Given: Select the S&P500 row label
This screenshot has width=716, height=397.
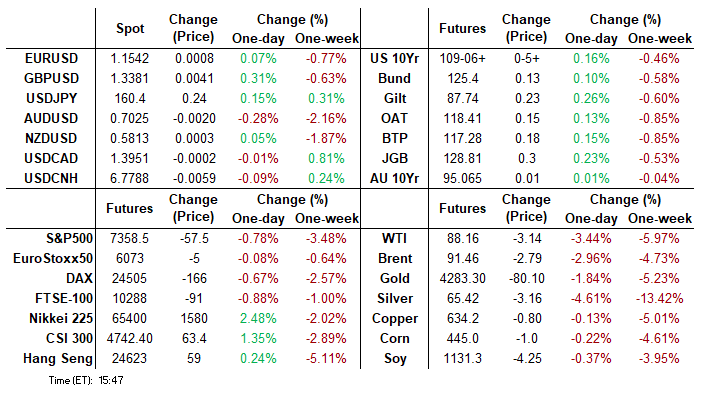Looking at the screenshot, I should point(69,238).
